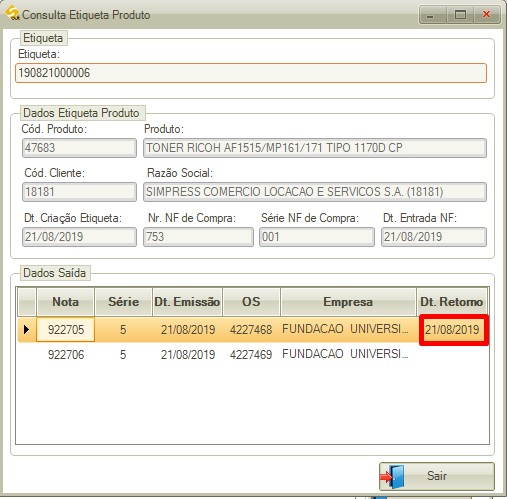
Task: Sort by the Nota column header
Action: [65, 302]
